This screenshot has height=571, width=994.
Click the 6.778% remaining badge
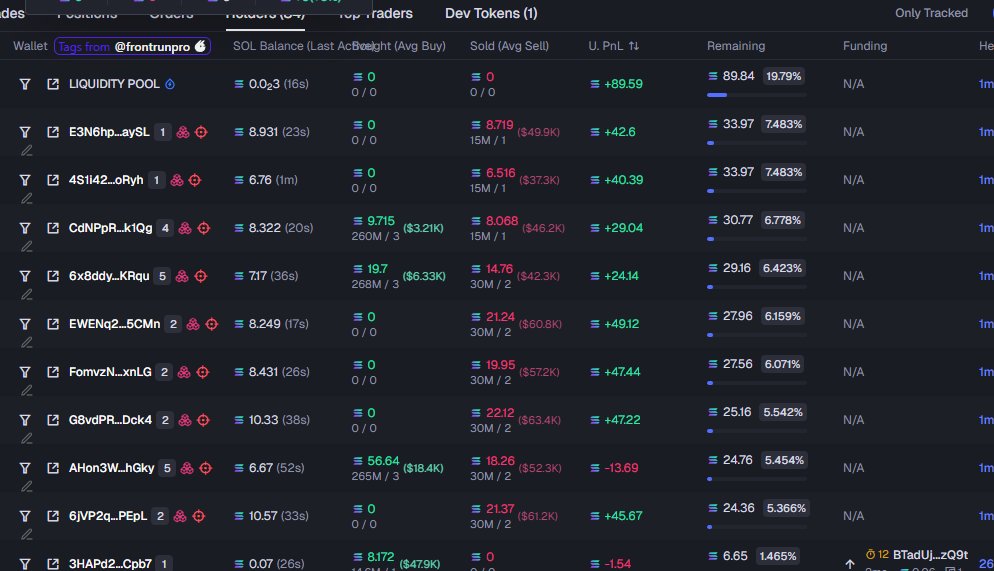[x=782, y=220]
